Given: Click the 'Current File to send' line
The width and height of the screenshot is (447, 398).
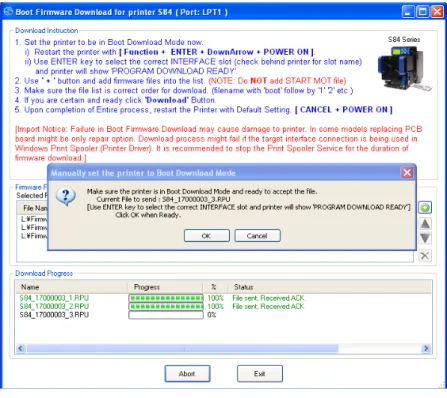Looking at the screenshot, I should click(x=163, y=199).
